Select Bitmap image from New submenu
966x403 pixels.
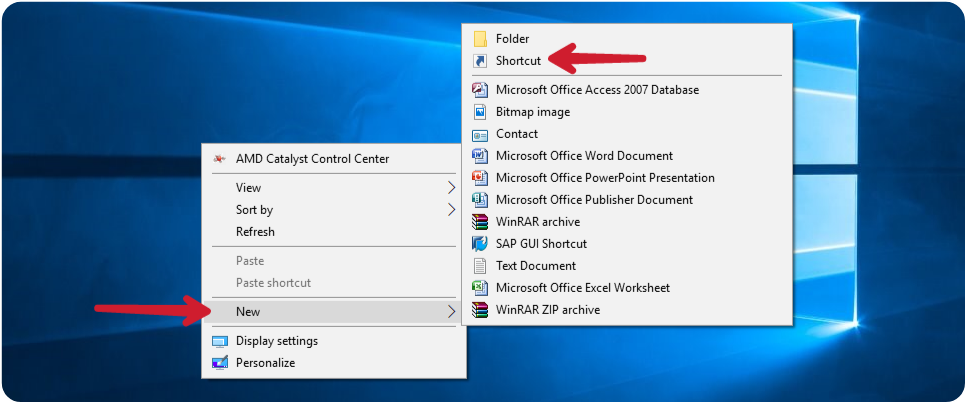[x=627, y=112]
